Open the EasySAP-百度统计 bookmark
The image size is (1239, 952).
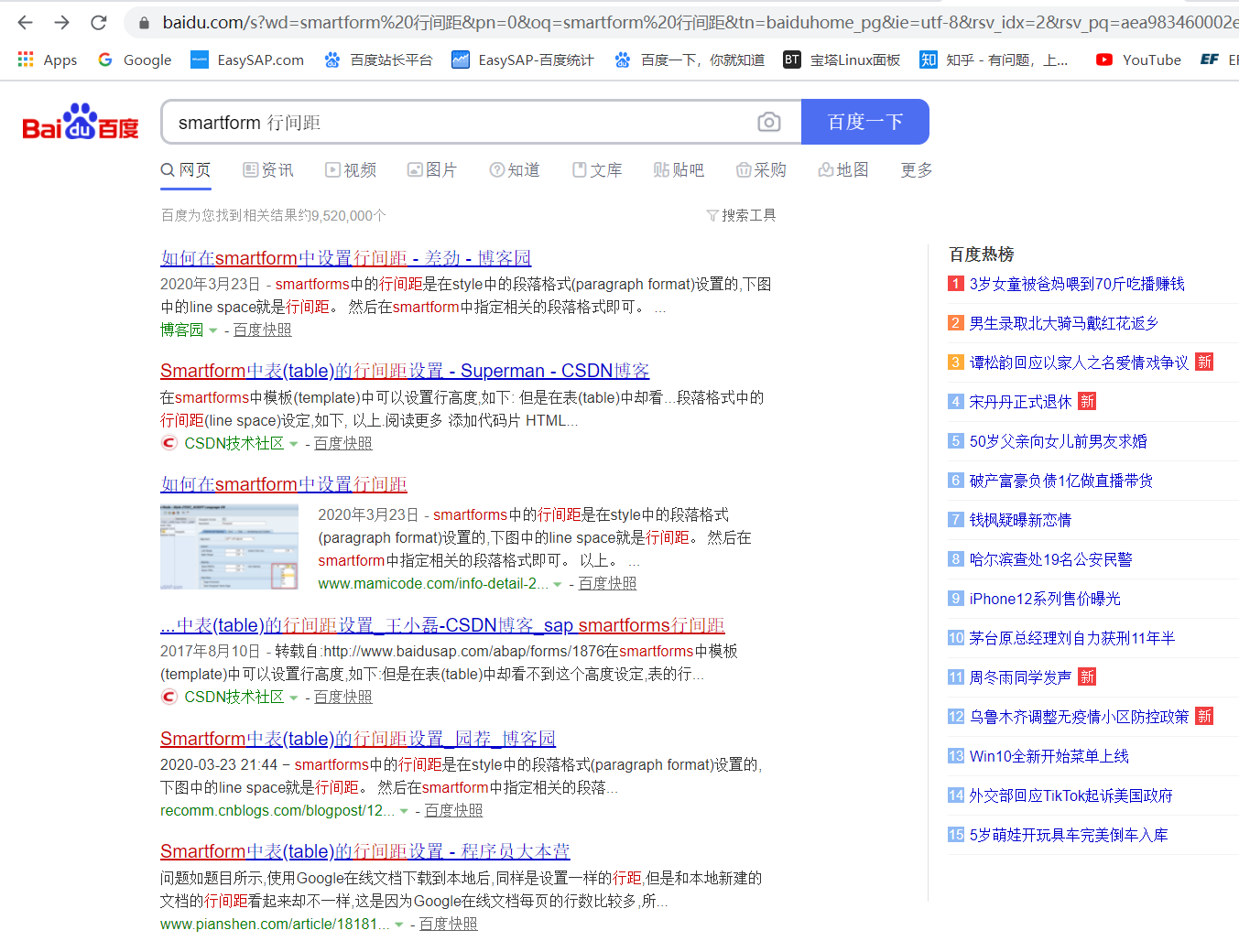(x=523, y=59)
